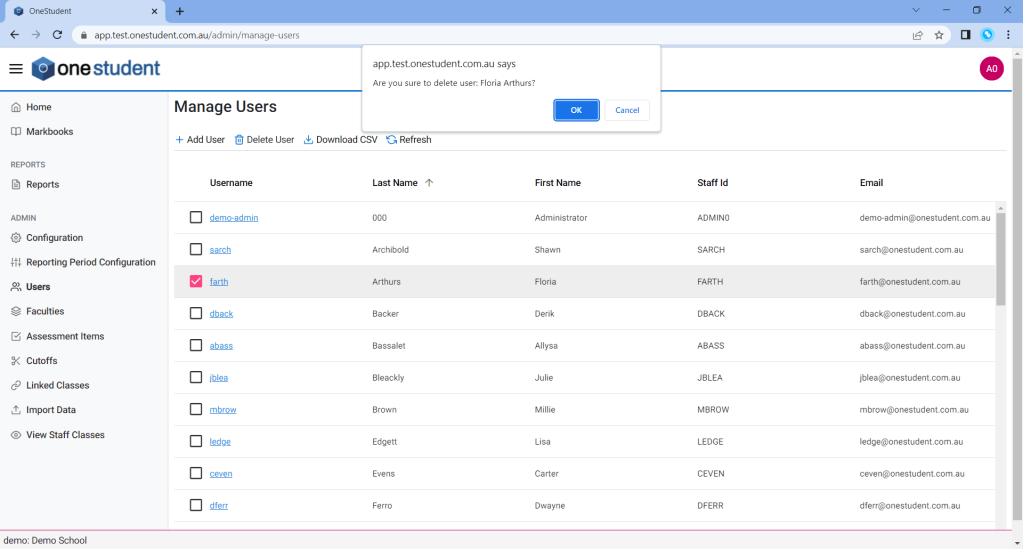Open Chrome's three-dot menu
Screen dimensions: 1023x549
[1008, 35]
